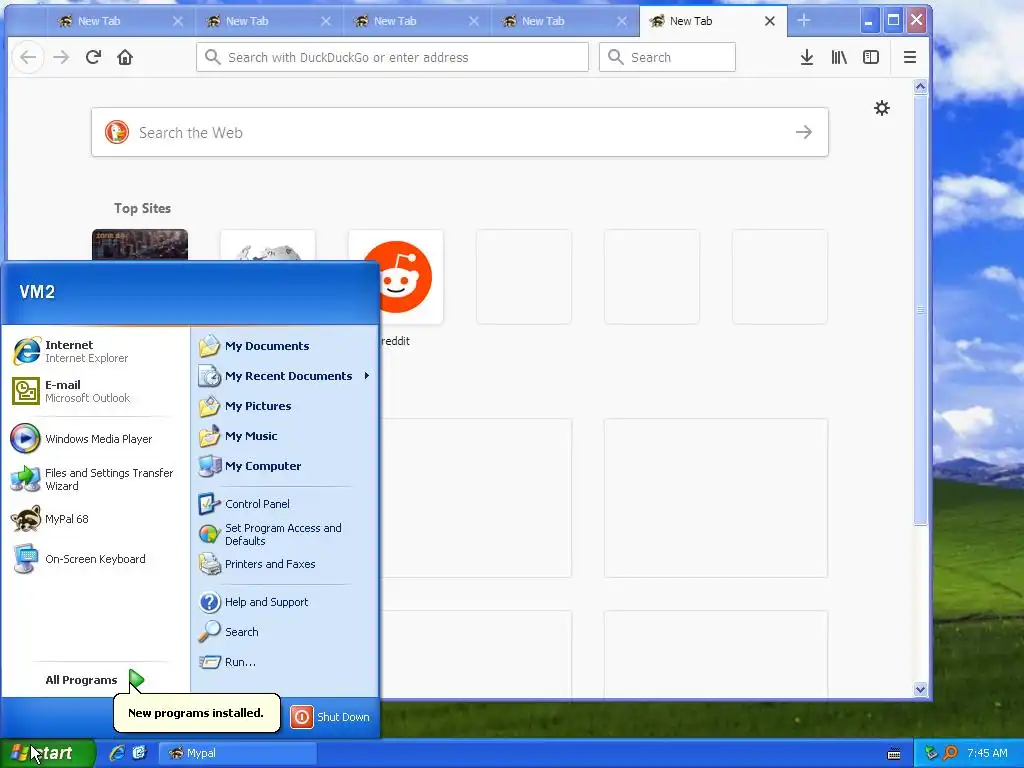This screenshot has width=1024, height=768.
Task: Click the DuckDuckGo logo in web search
Action: click(x=117, y=133)
